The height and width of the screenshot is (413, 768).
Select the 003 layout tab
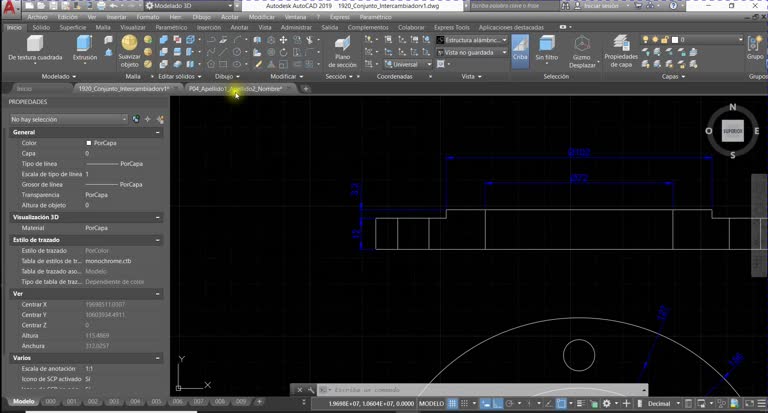[114, 402]
